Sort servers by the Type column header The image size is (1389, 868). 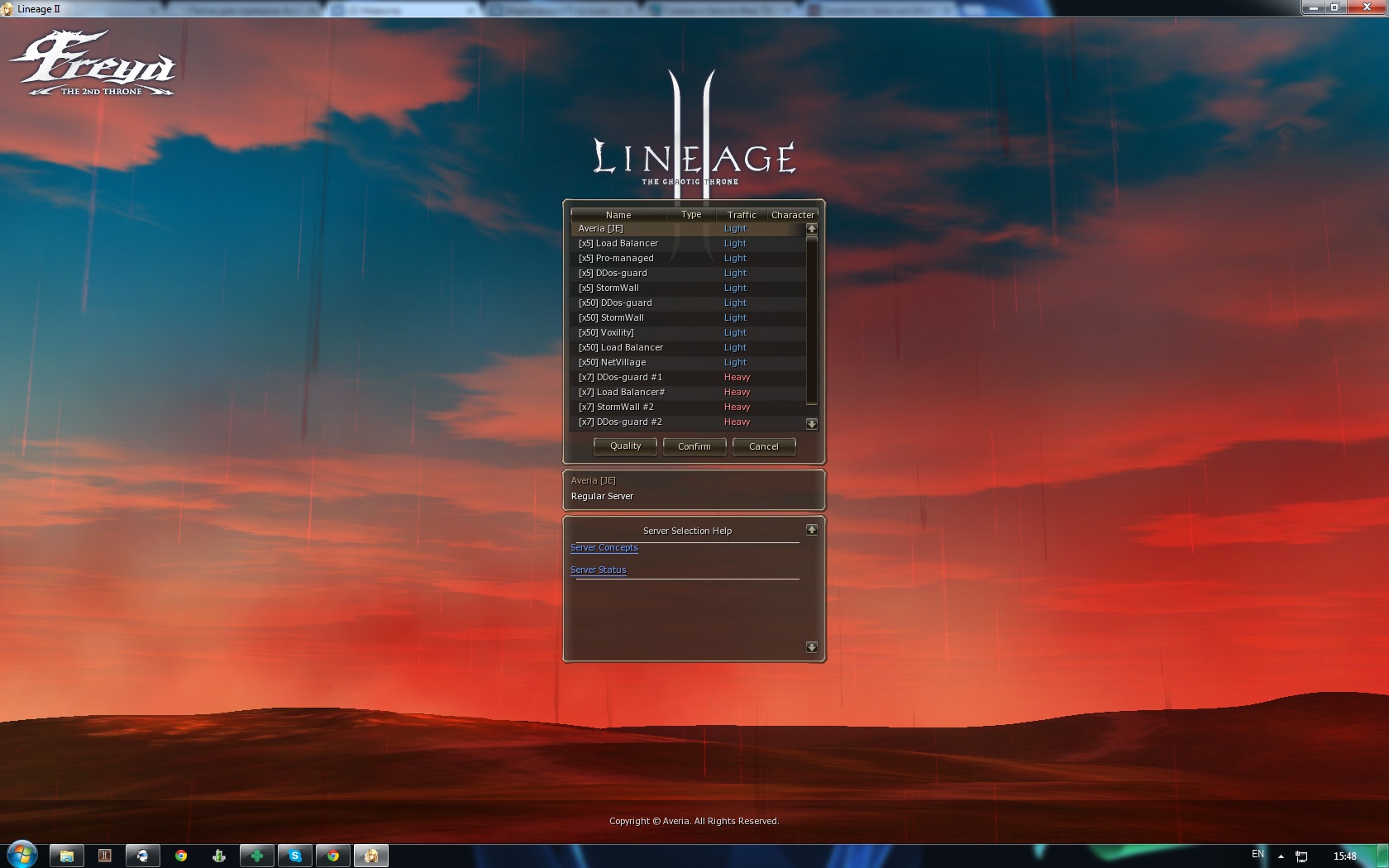[x=691, y=215]
